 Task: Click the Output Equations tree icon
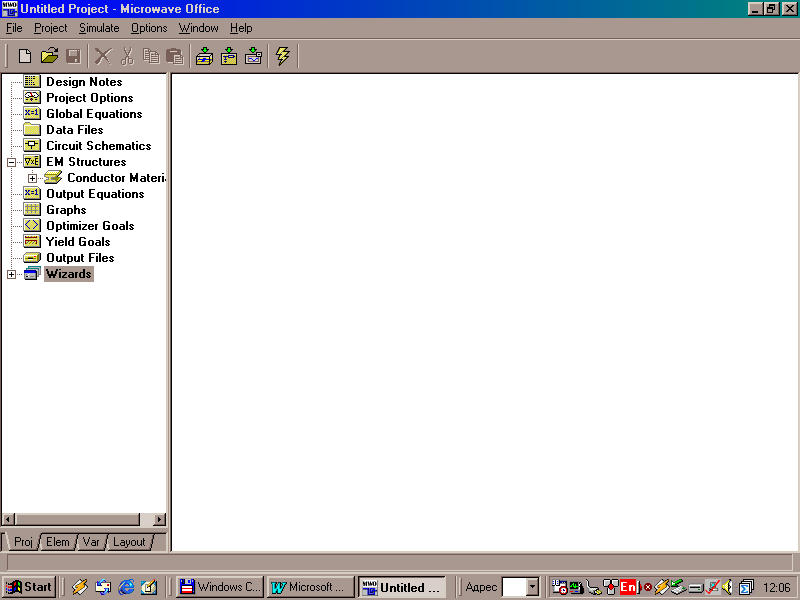[32, 193]
